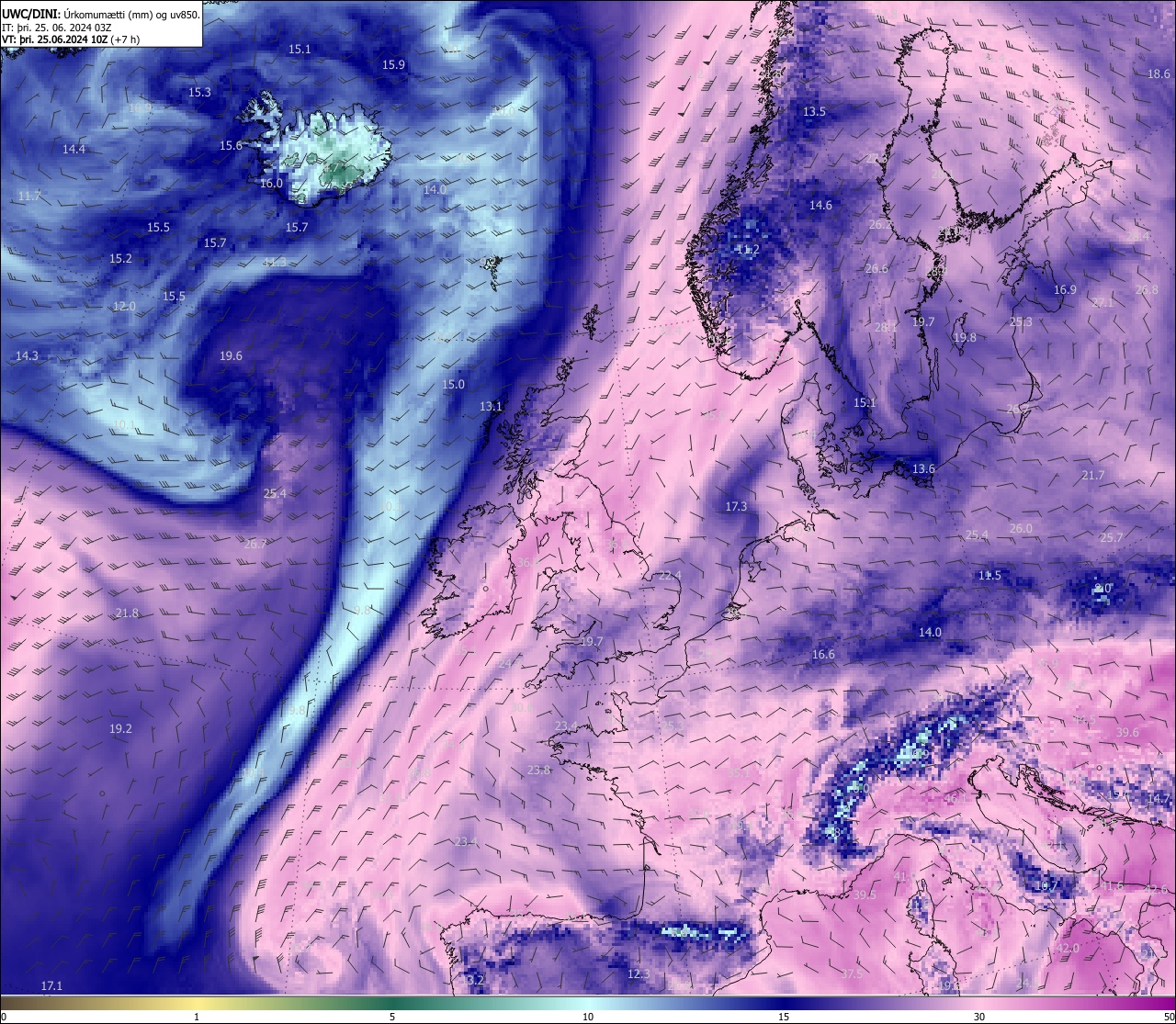The height and width of the screenshot is (1024, 1176).
Task: Click the 17.1 value at the bottom left
Action: pos(51,985)
